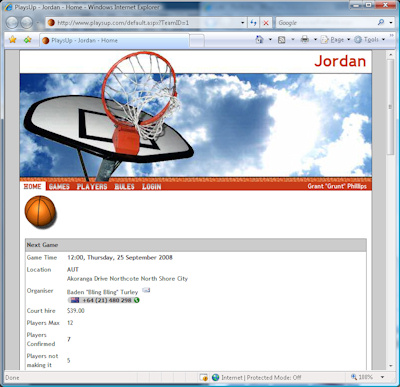Click the scrollbar down arrow
Image resolution: width=400 pixels, height=387 pixels.
point(390,366)
